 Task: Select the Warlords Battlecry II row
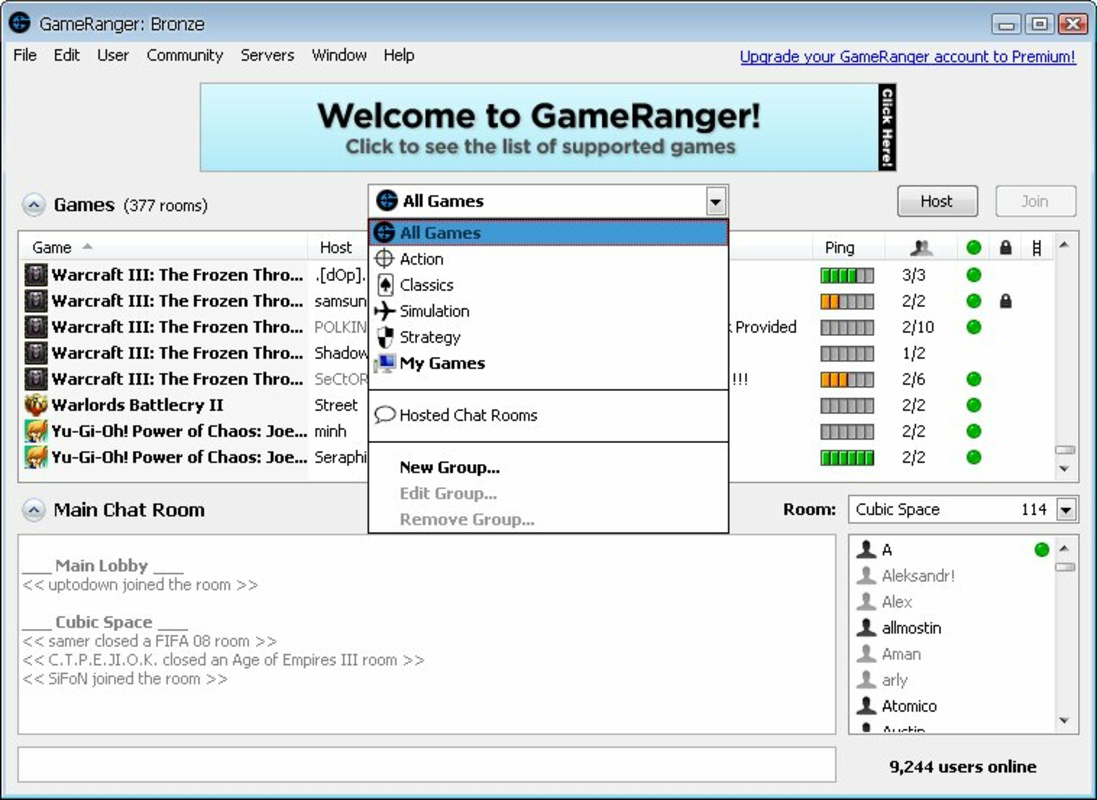[537, 405]
